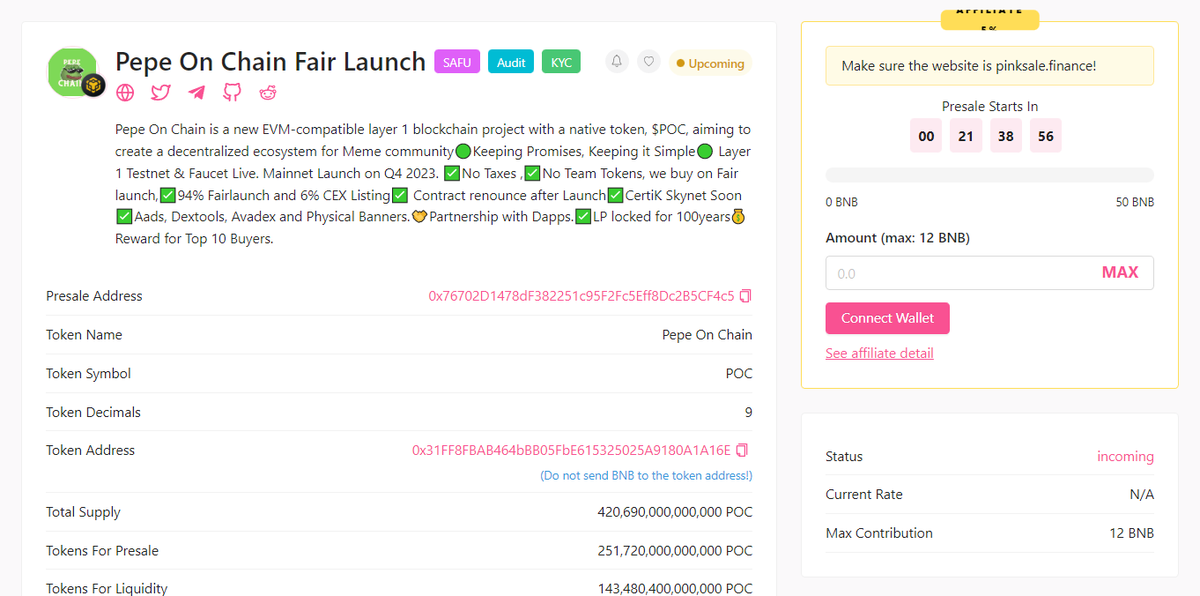1200x596 pixels.
Task: Open See affiliate detail link
Action: pos(879,353)
